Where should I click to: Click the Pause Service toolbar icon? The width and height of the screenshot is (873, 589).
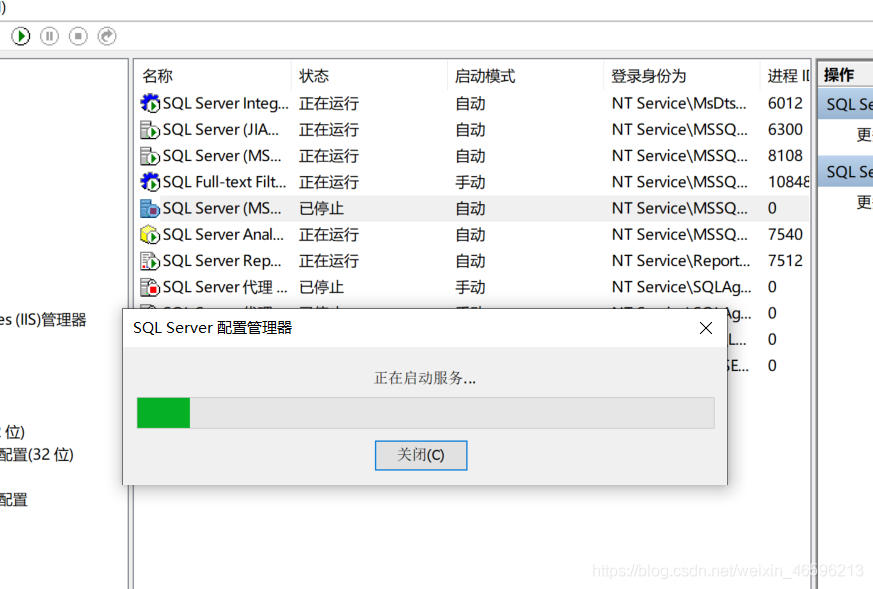pos(50,36)
